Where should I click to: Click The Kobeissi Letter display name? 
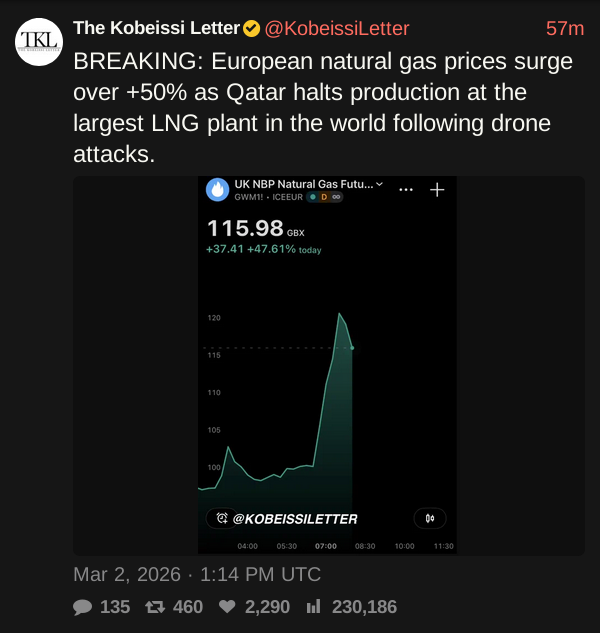tap(156, 29)
